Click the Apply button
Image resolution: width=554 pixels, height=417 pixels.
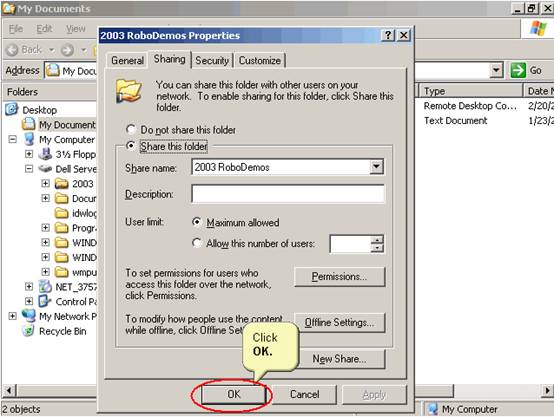[374, 395]
